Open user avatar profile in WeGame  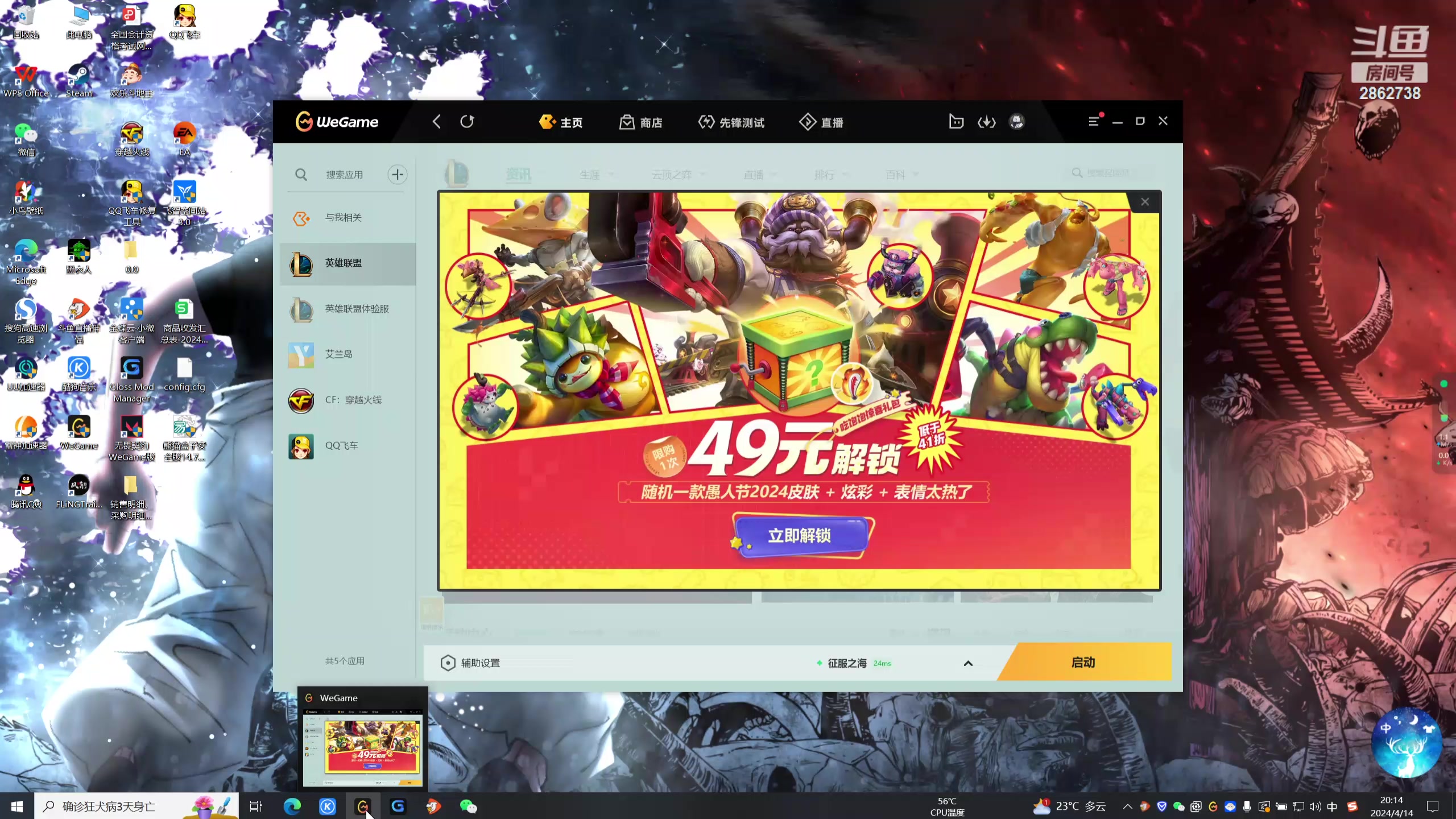[1016, 122]
